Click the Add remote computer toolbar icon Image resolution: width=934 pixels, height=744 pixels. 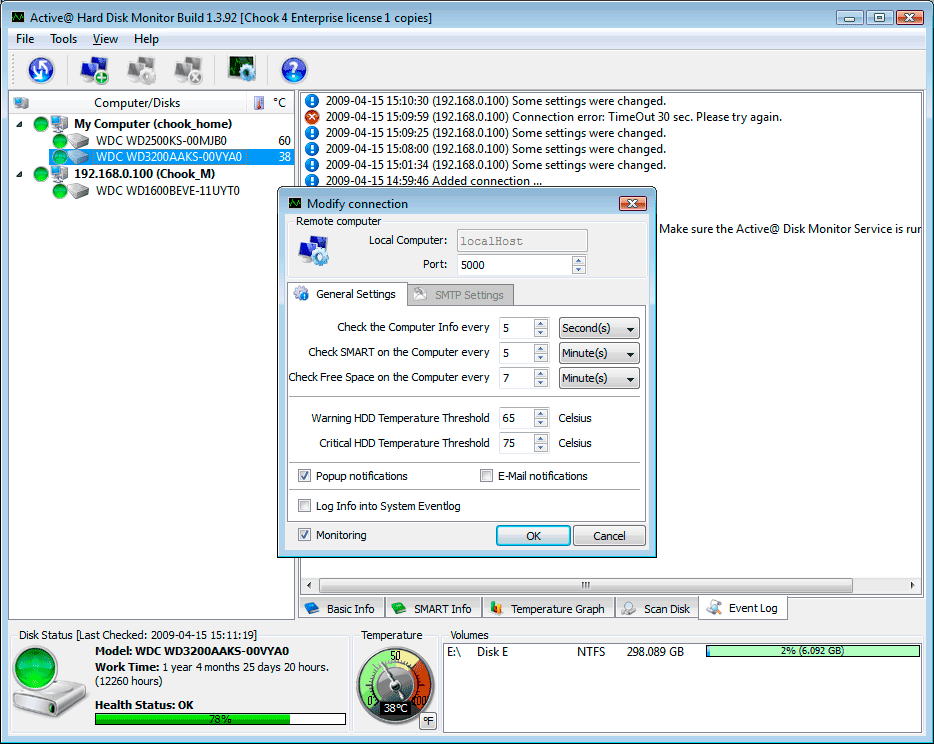click(94, 70)
